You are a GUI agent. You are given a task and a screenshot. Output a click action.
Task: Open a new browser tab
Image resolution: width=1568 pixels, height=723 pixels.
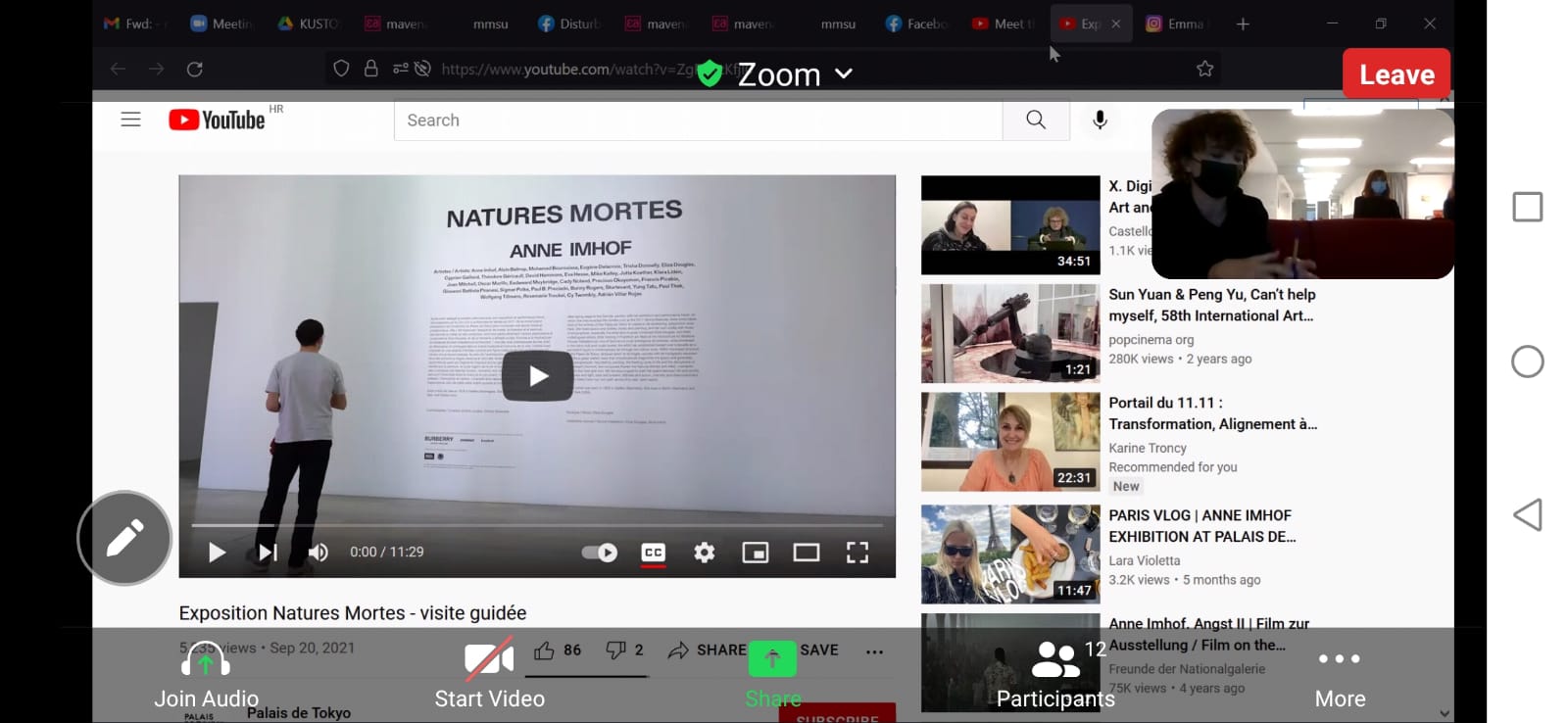click(x=1243, y=24)
